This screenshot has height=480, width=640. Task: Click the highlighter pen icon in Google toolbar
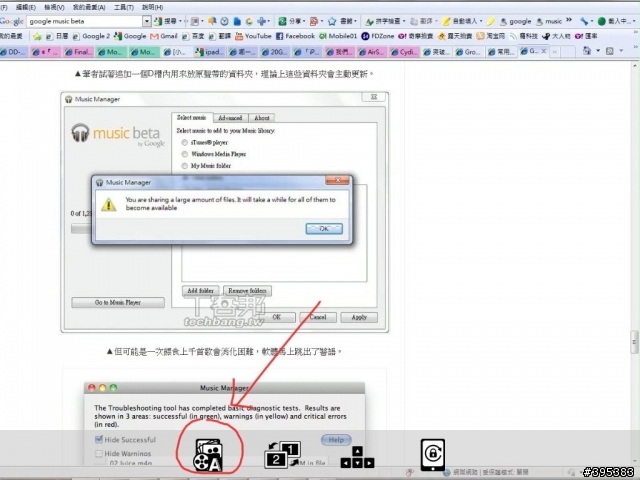tap(491, 21)
